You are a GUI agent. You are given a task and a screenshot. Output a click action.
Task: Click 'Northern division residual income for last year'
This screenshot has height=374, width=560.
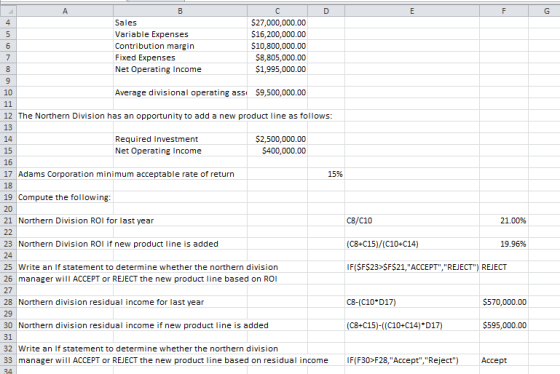tap(111, 302)
